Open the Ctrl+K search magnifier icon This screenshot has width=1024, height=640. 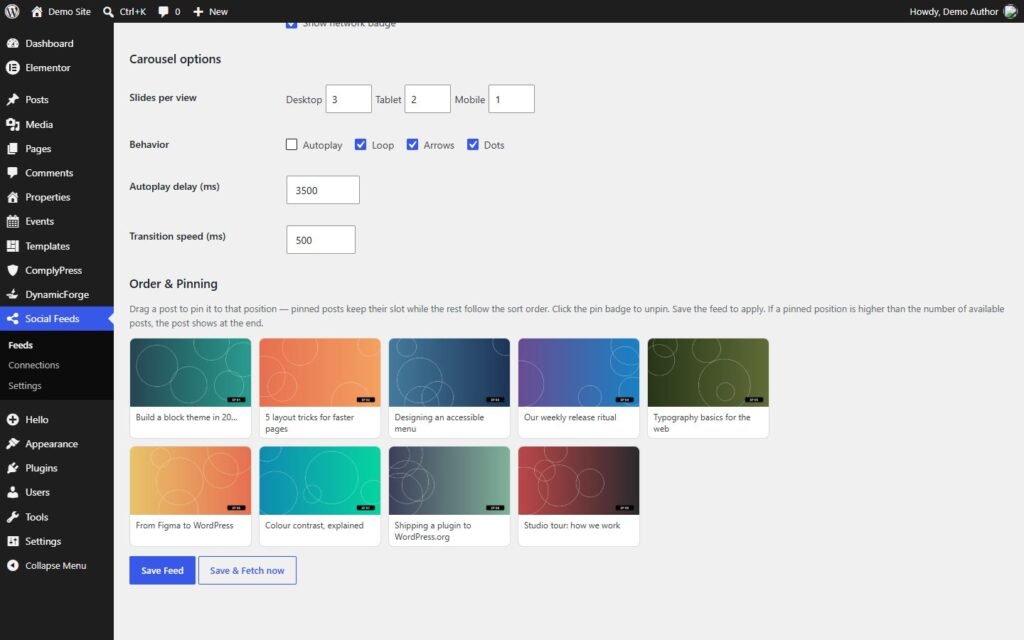[x=108, y=12]
